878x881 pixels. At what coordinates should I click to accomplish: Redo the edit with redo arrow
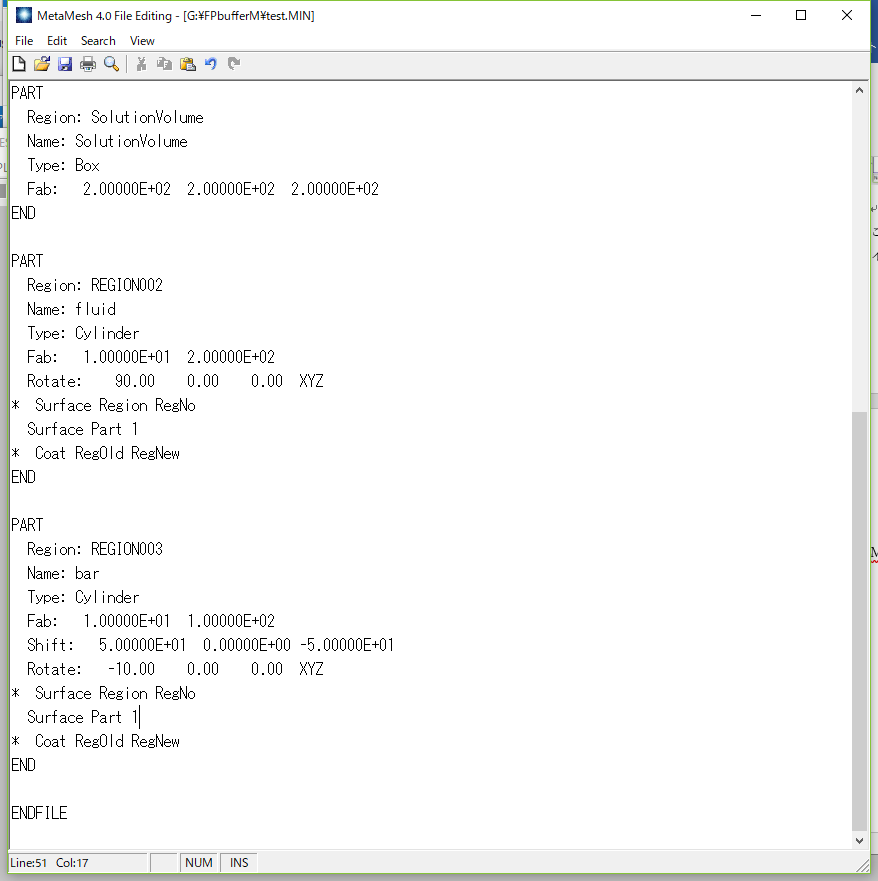coord(234,64)
